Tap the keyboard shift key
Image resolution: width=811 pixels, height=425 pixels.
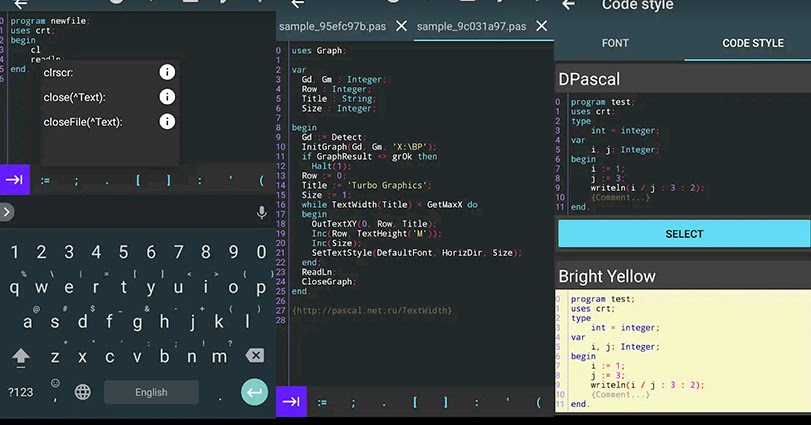(21, 356)
